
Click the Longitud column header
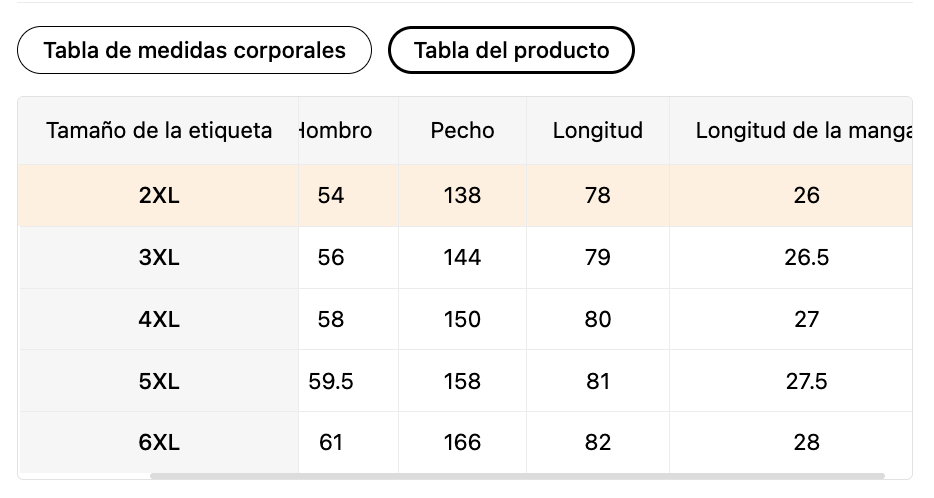click(x=597, y=130)
